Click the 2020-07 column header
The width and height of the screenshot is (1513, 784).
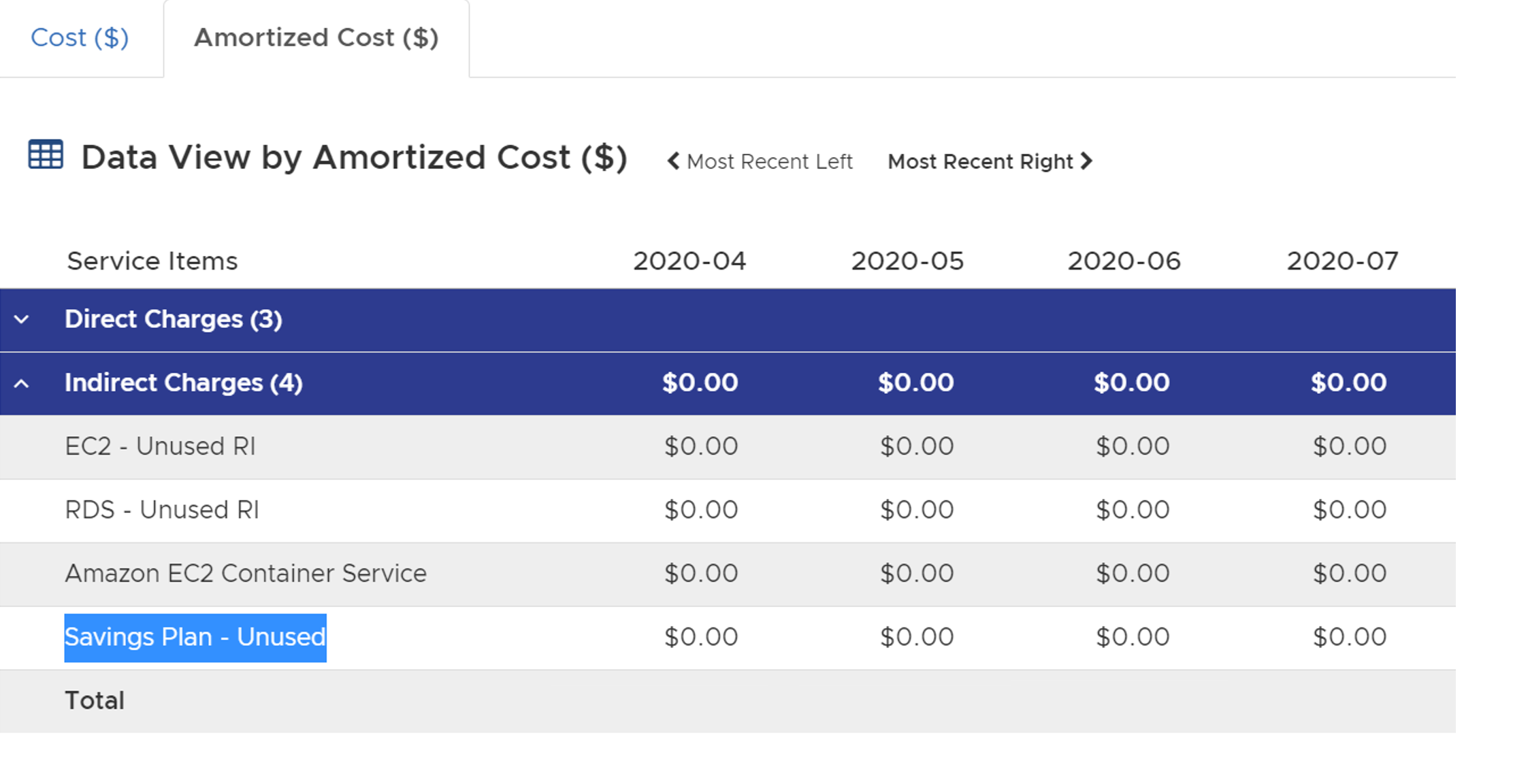coord(1341,261)
